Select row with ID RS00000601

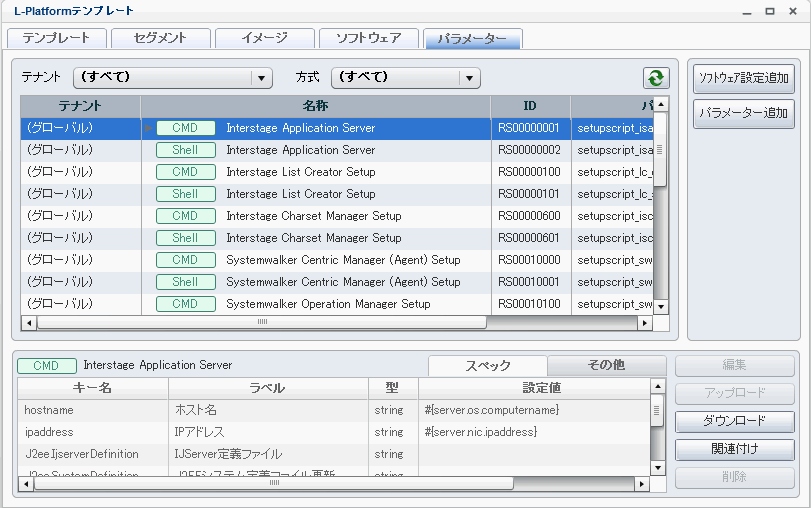[337, 238]
